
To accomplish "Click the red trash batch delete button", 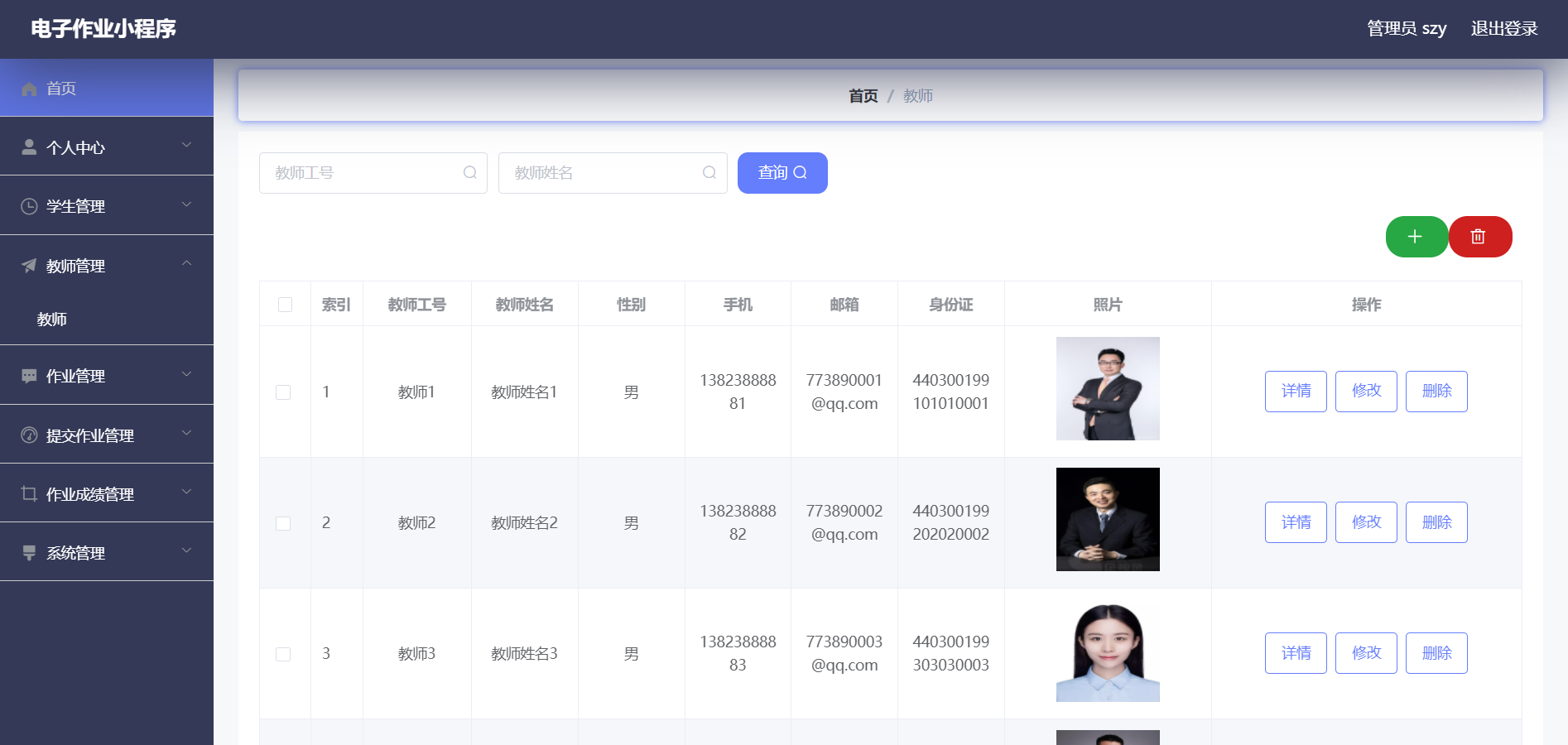I will [x=1479, y=237].
